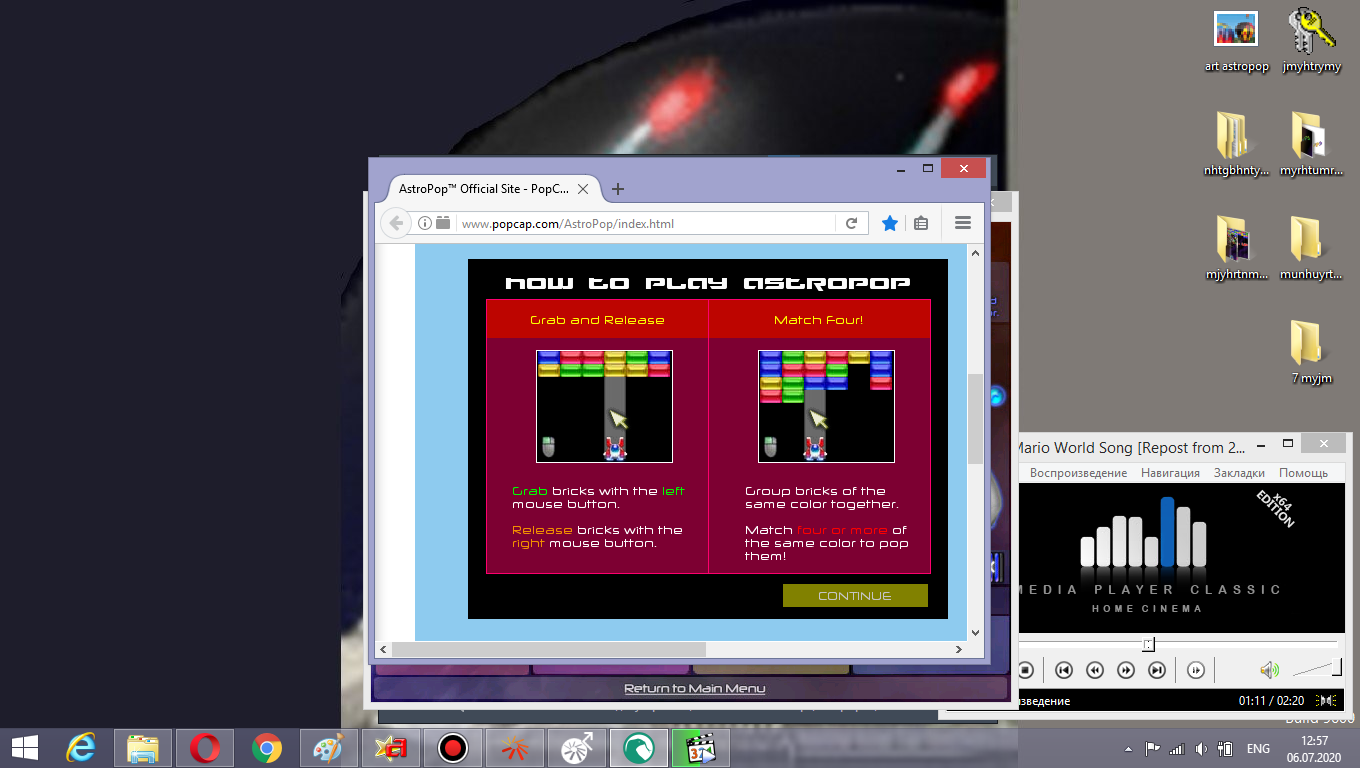The height and width of the screenshot is (768, 1360).
Task: Click the Media Player Classic volume slider
Action: click(1316, 670)
